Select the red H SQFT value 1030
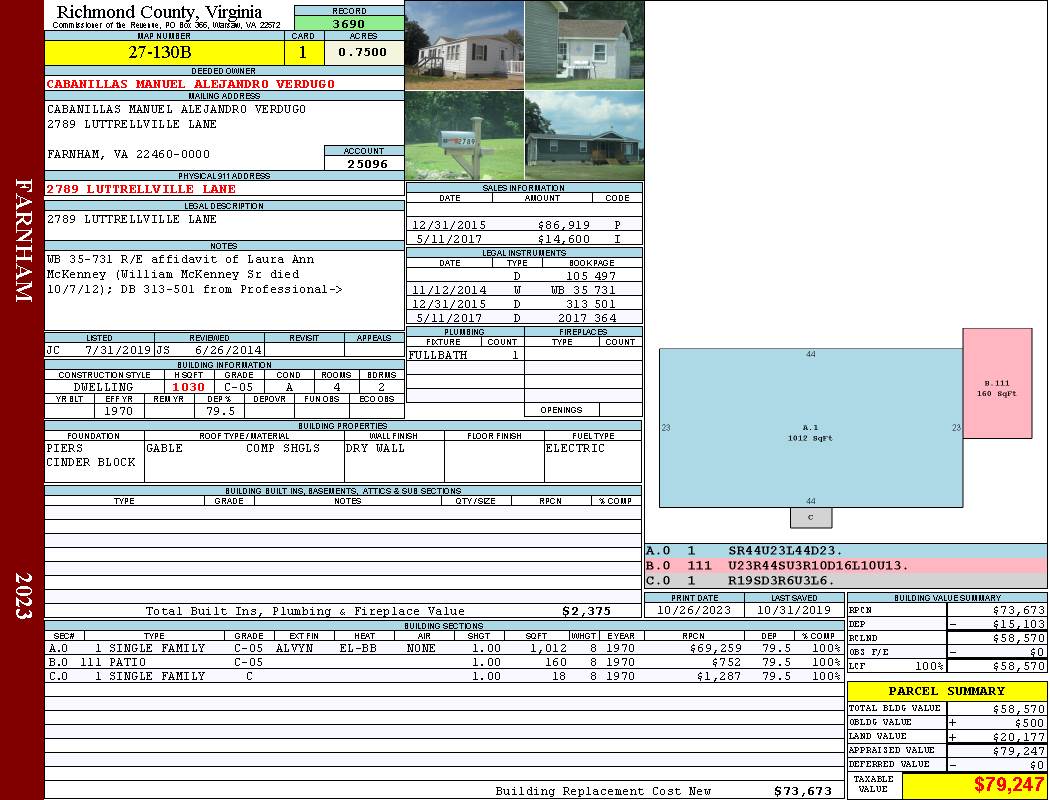Screen dimensions: 1050x800 [188, 387]
